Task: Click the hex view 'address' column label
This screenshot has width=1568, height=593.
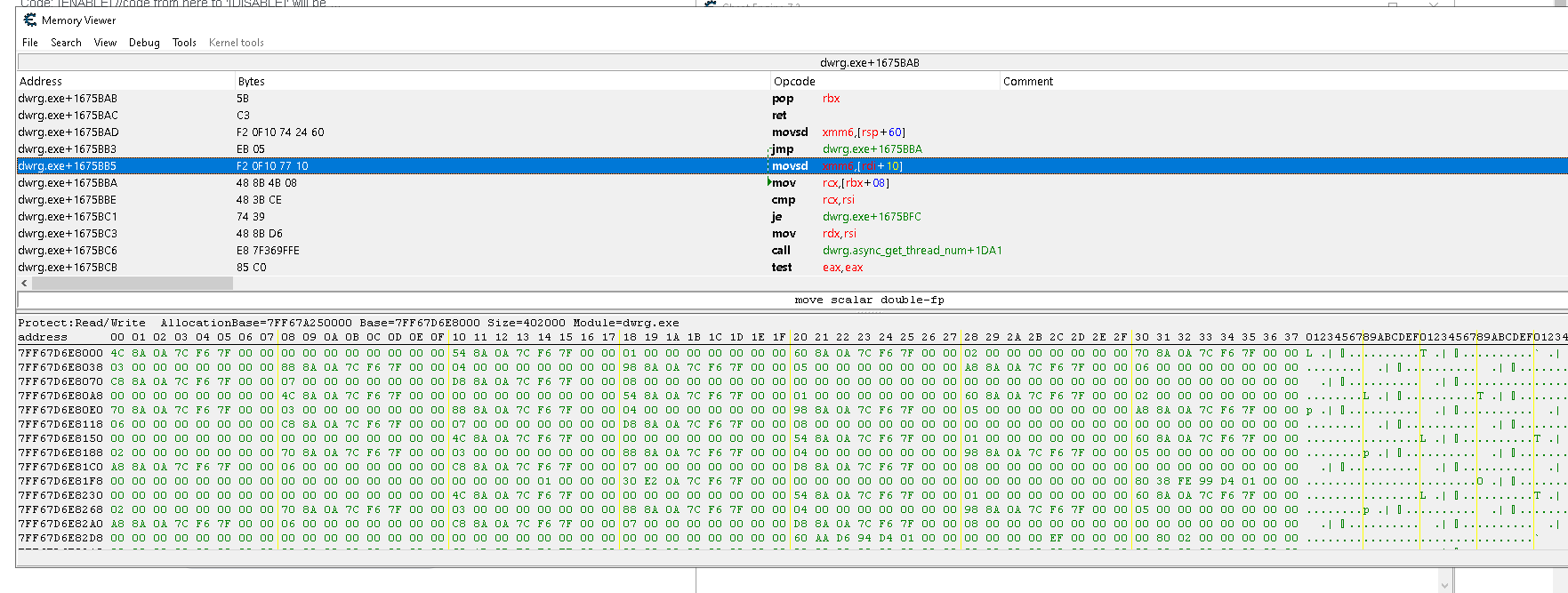Action: [x=43, y=337]
